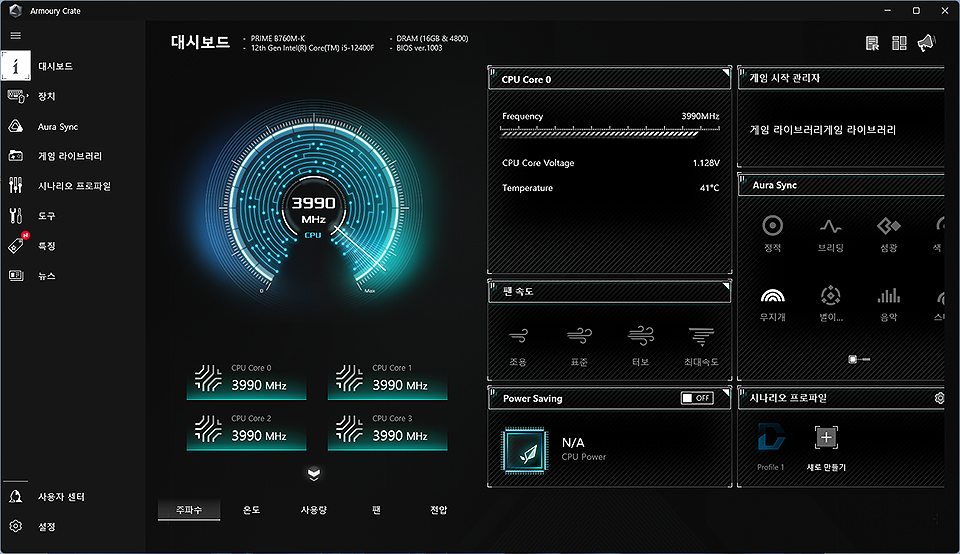Image resolution: width=960 pixels, height=554 pixels.
Task: Select the Max Speed (최대속도) fan mode
Action: [x=701, y=337]
